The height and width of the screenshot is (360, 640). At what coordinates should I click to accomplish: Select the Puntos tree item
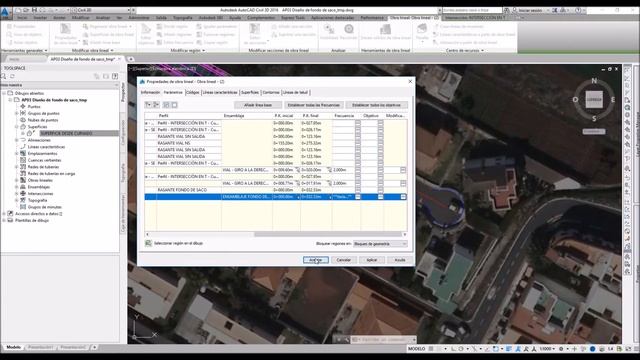[x=34, y=107]
